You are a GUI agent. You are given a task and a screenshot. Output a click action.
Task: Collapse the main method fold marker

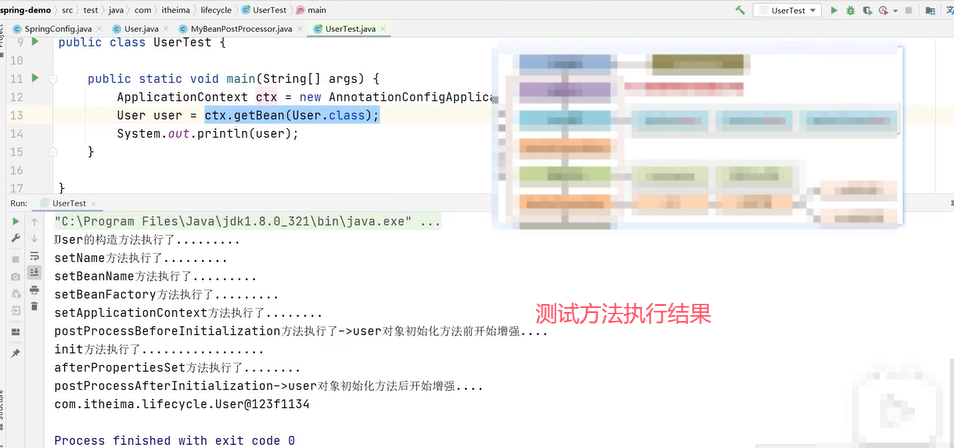(x=53, y=79)
